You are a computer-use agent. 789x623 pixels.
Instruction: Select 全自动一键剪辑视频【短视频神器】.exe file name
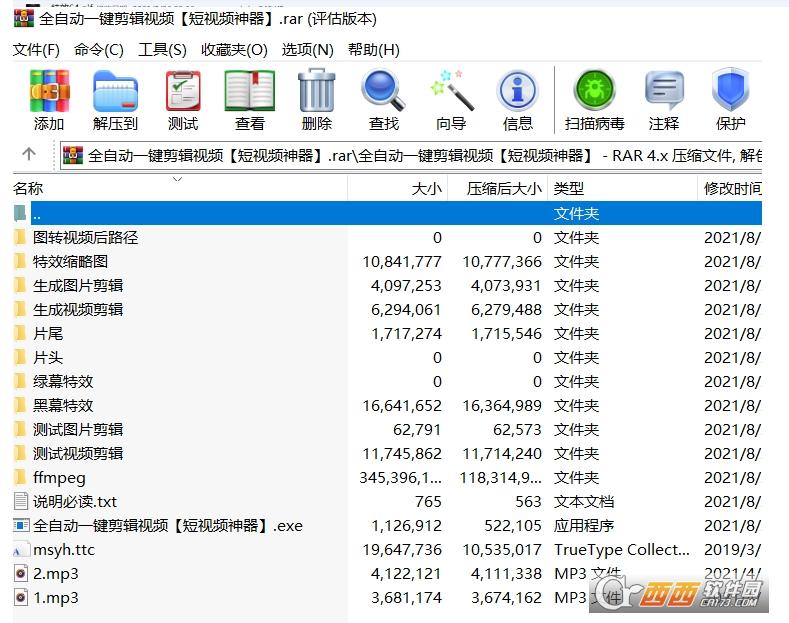168,526
